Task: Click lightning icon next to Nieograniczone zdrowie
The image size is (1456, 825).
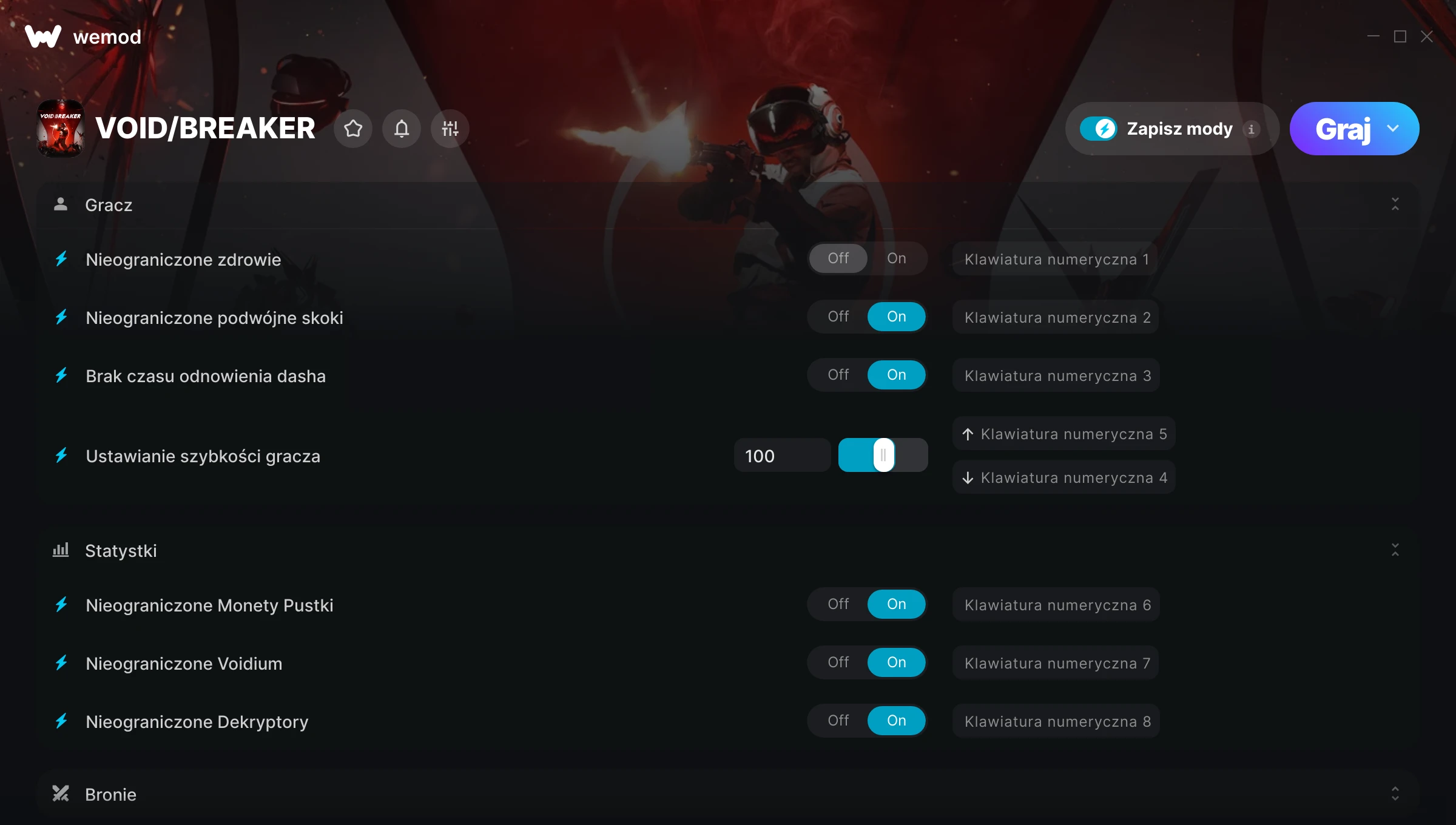Action: pyautogui.click(x=61, y=259)
